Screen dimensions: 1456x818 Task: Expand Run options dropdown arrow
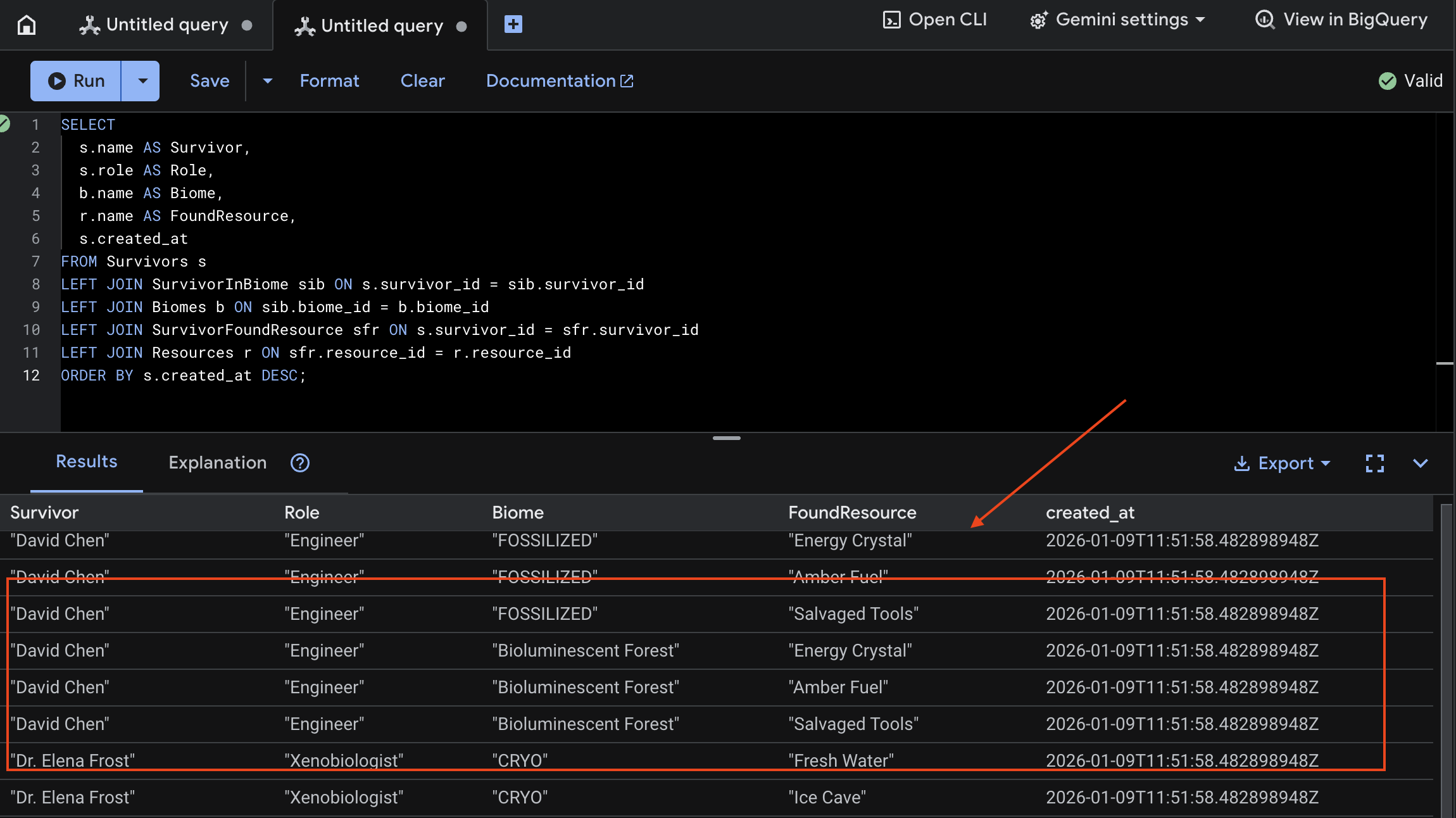click(x=142, y=81)
